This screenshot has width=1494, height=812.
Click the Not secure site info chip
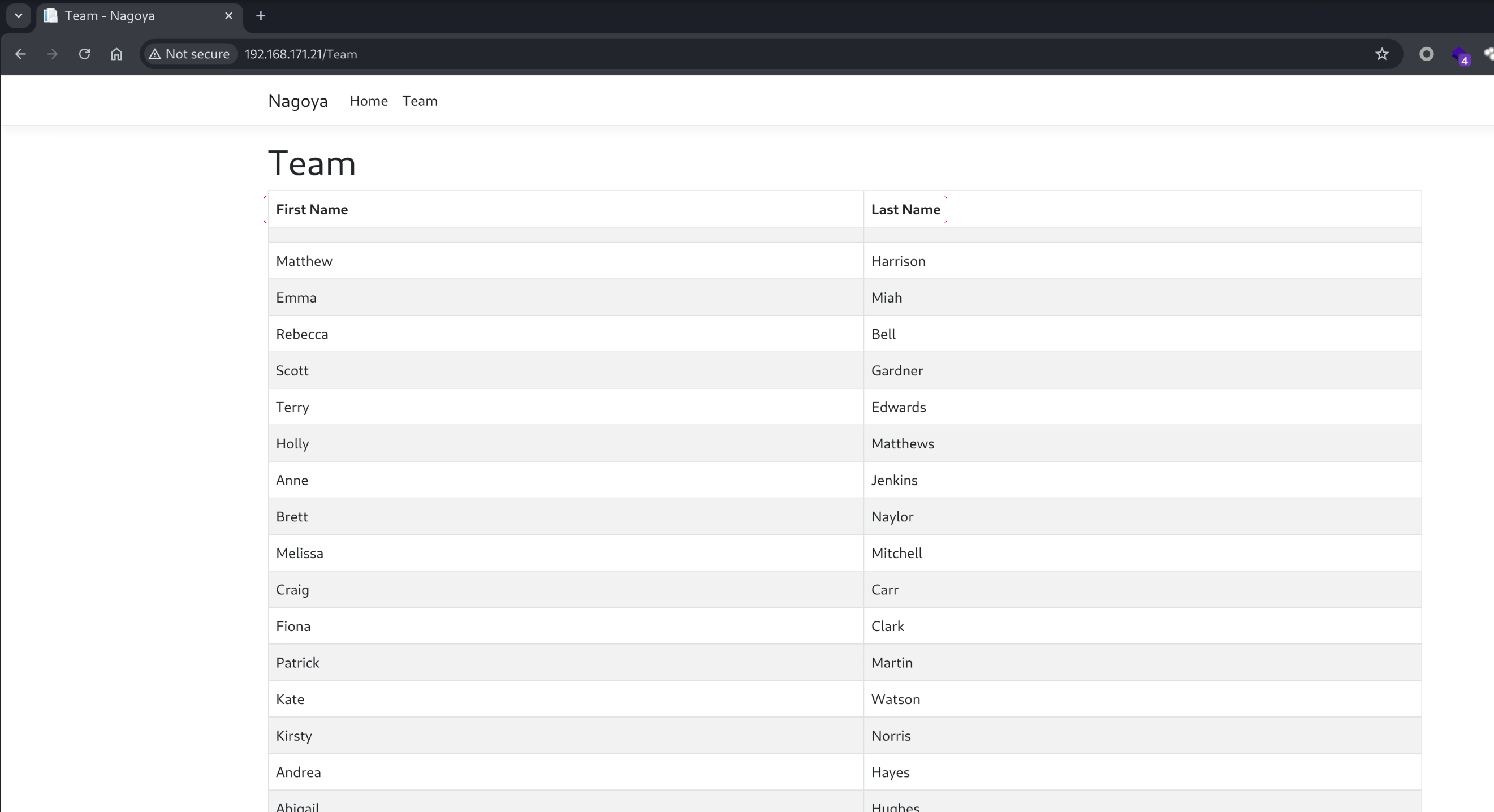click(x=189, y=54)
